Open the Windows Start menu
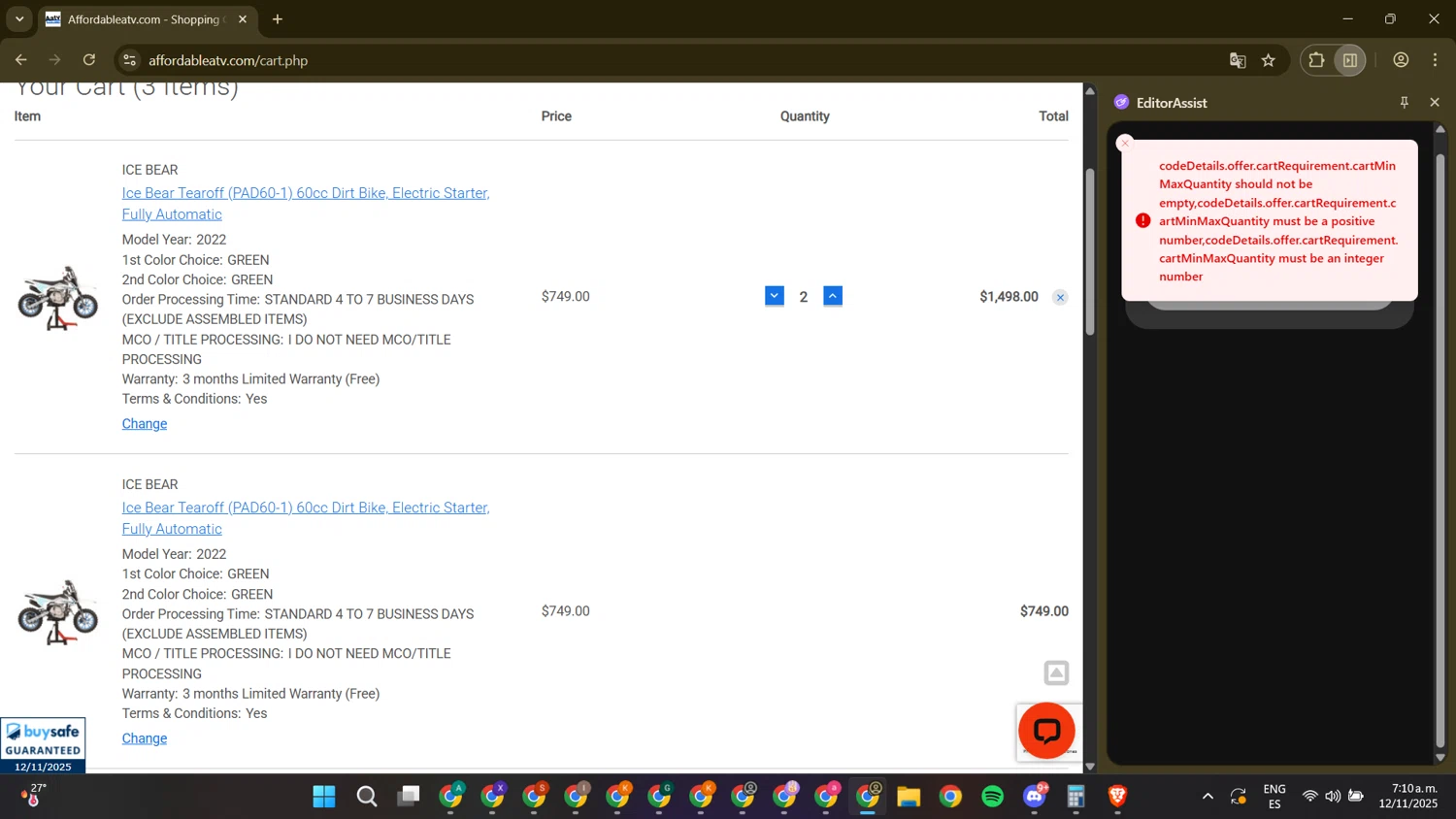The image size is (1456, 819). point(324,797)
